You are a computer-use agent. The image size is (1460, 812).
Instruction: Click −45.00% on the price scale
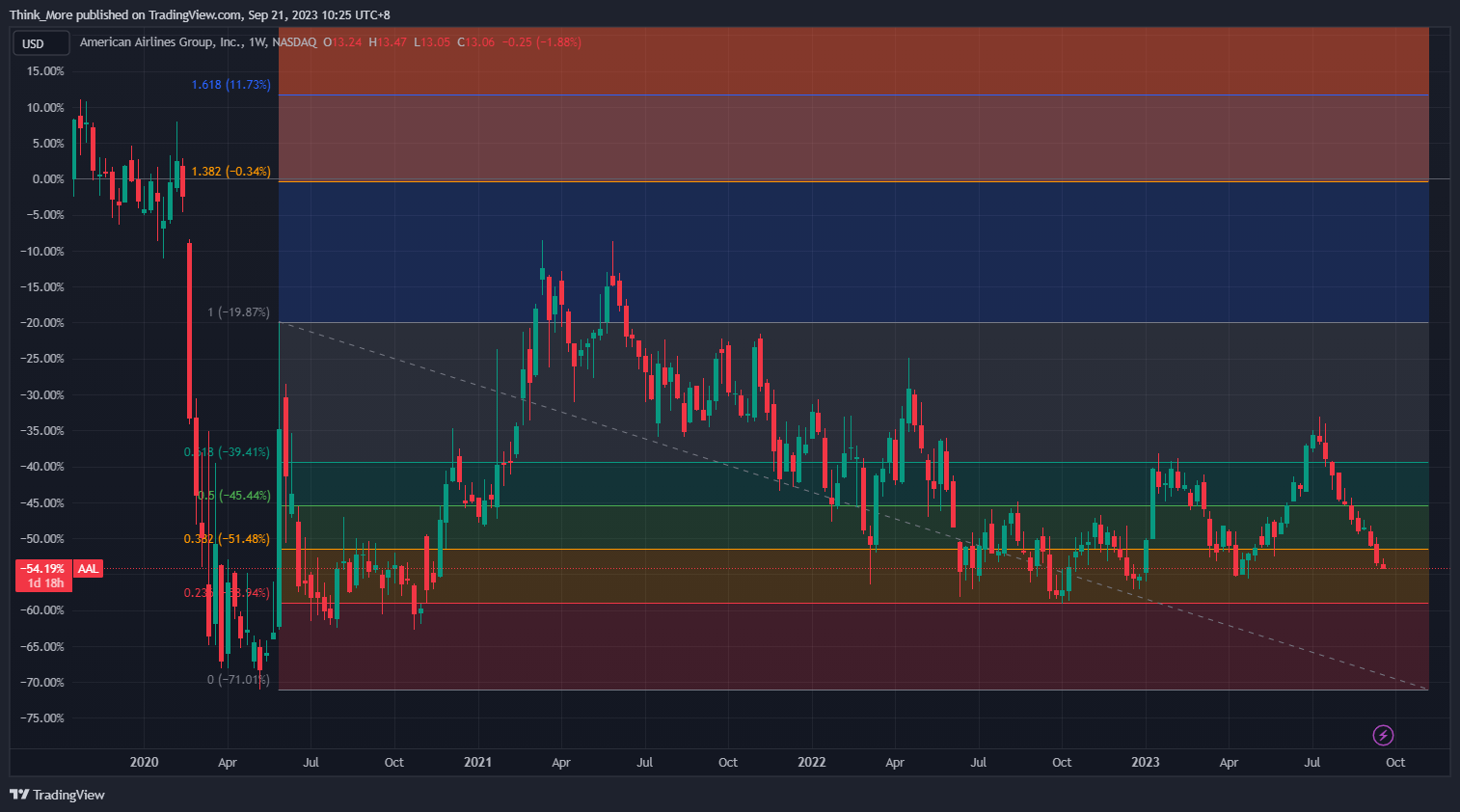(x=42, y=503)
